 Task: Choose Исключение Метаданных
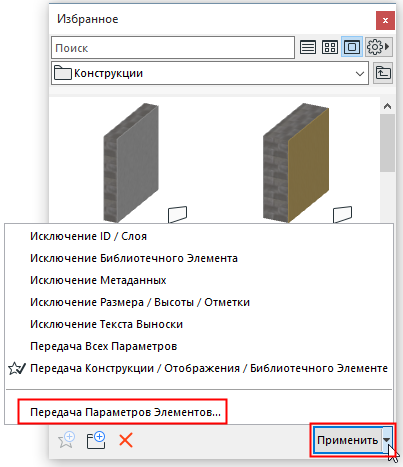[x=199, y=280]
